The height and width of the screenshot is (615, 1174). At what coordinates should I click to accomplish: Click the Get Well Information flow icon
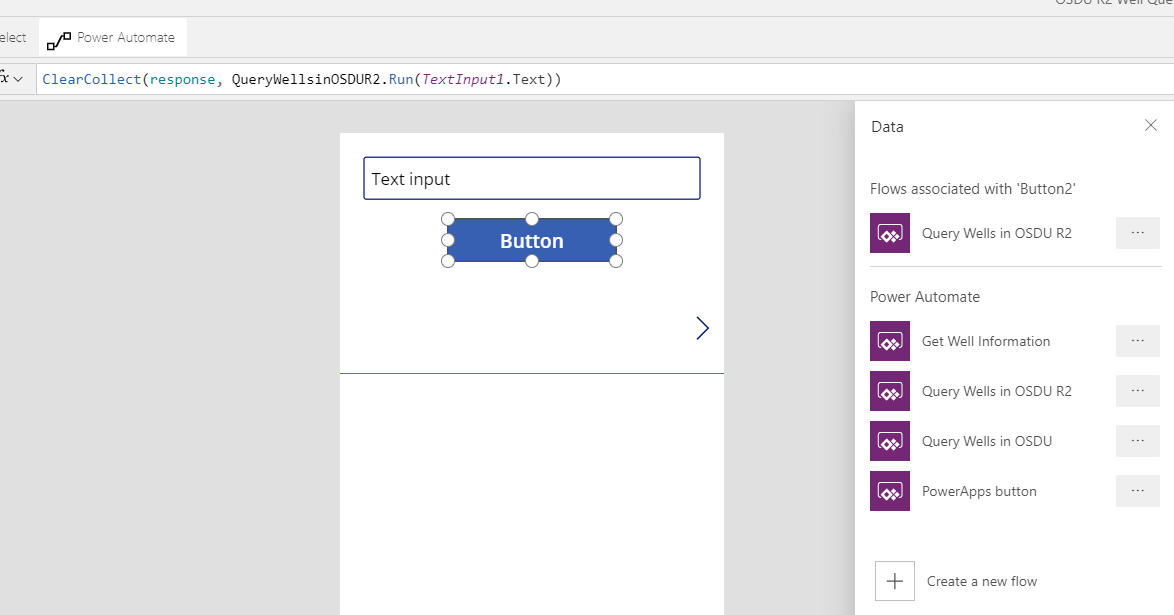coord(889,341)
